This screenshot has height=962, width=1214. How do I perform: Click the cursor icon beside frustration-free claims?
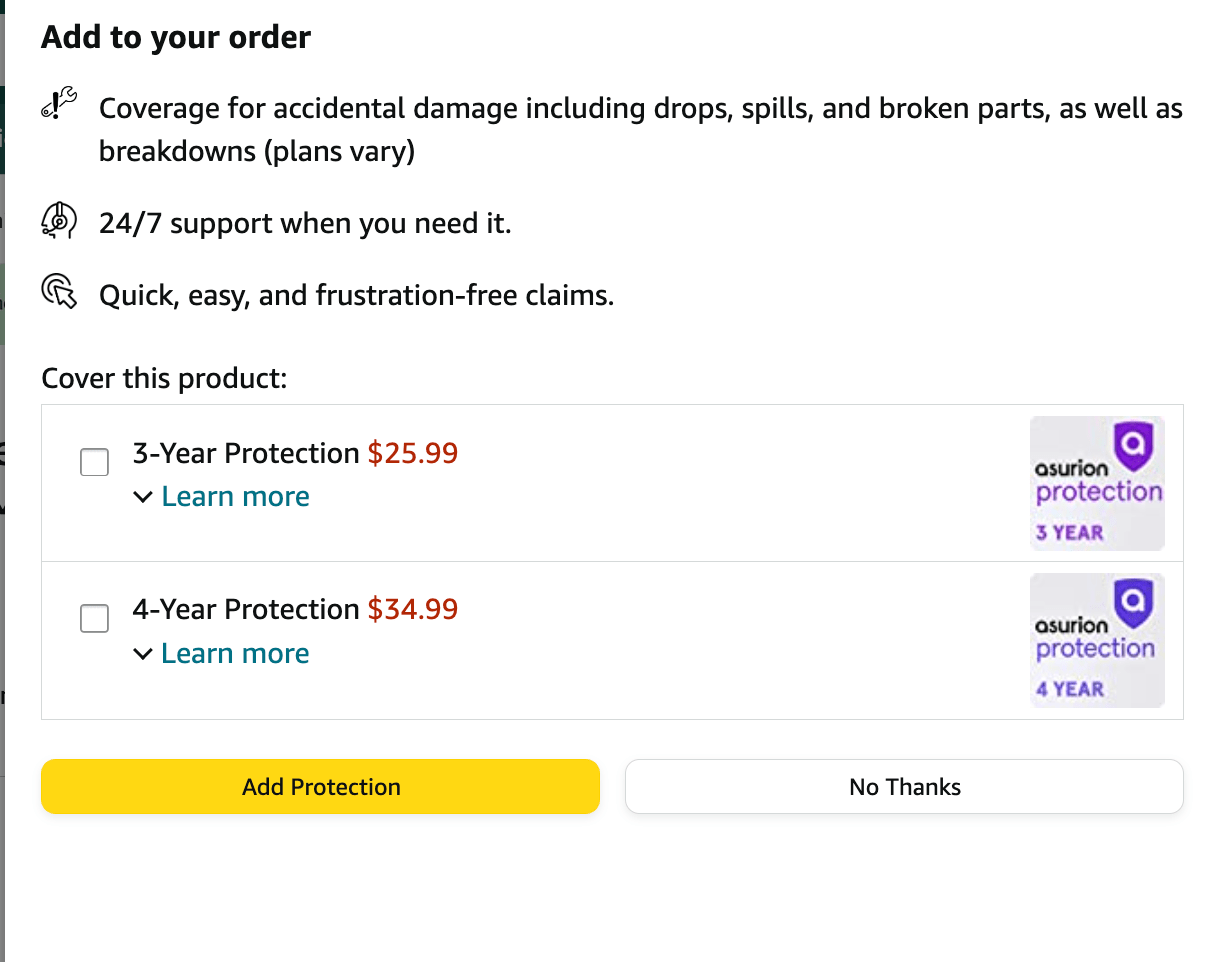click(58, 292)
